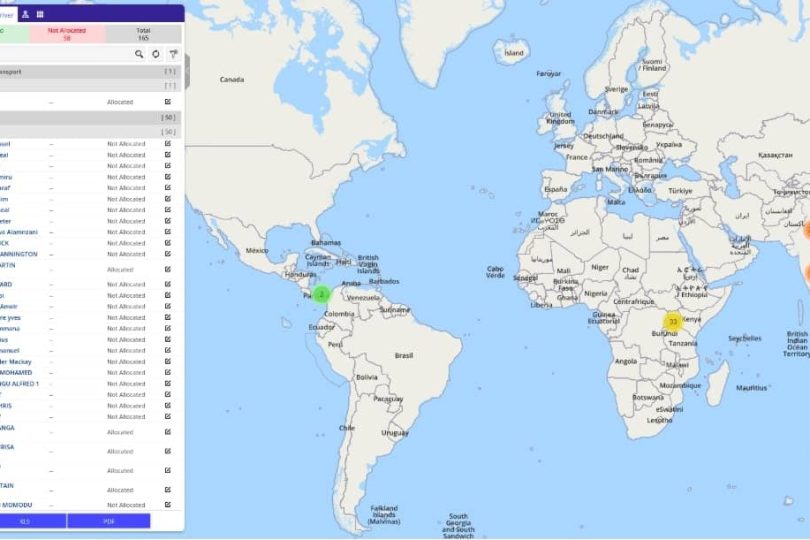The image size is (810, 540).
Task: Select the Total 165 filter
Action: coord(143,33)
